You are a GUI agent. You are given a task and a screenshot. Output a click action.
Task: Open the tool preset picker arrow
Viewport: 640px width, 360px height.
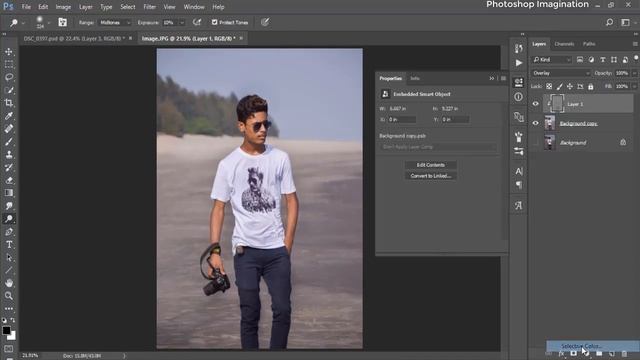coord(23,23)
